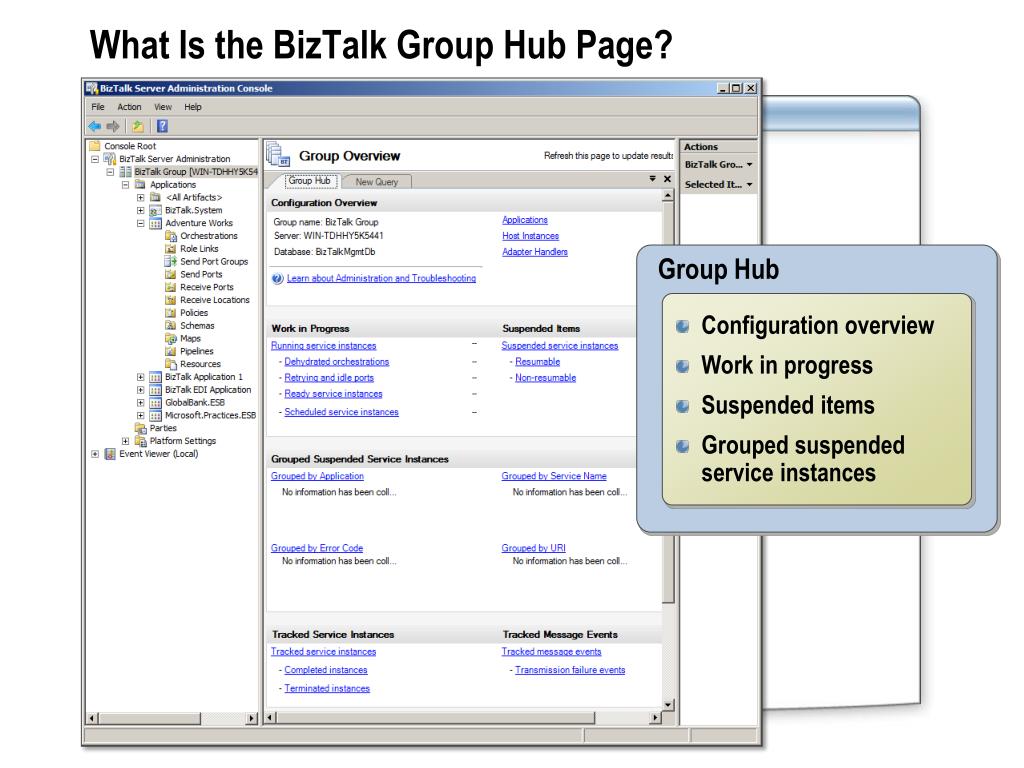Viewport: 1024px width, 768px height.
Task: Select the Resources icon
Action: (x=170, y=364)
